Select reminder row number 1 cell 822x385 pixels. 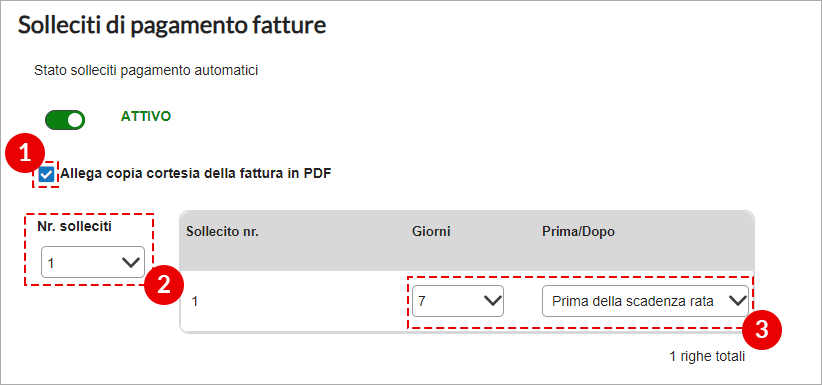195,302
